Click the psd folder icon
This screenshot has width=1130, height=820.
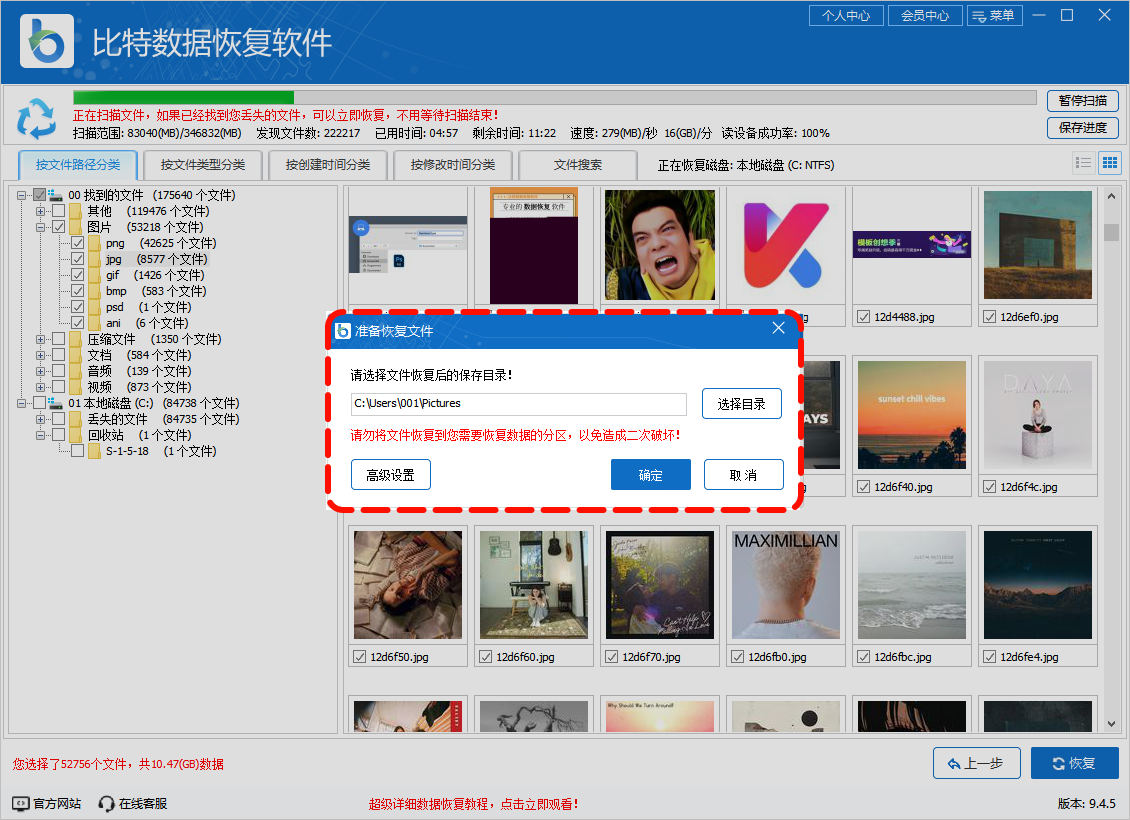click(x=94, y=307)
